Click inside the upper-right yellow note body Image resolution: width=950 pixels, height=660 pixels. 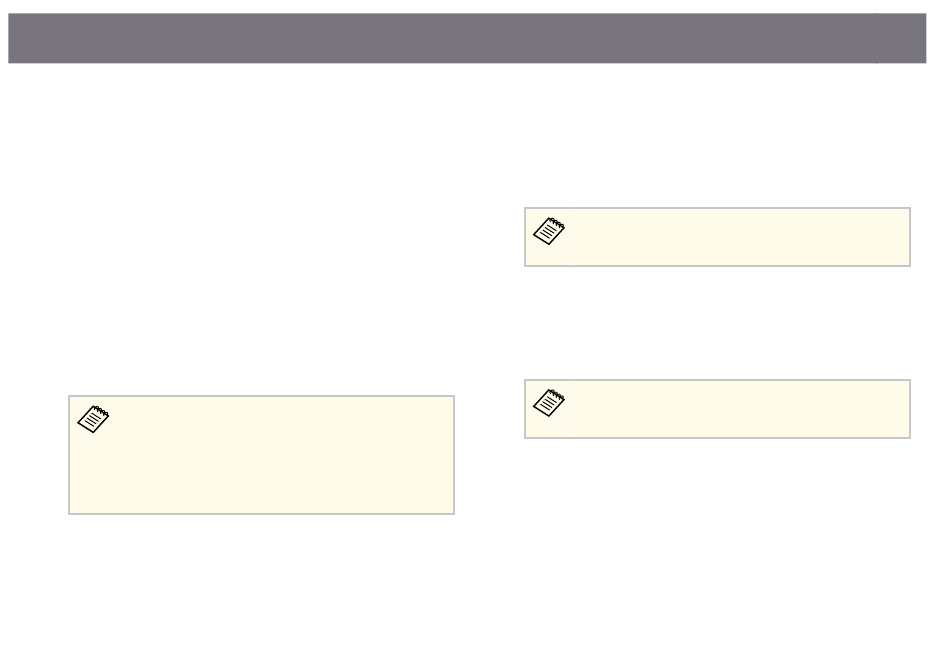click(x=742, y=237)
